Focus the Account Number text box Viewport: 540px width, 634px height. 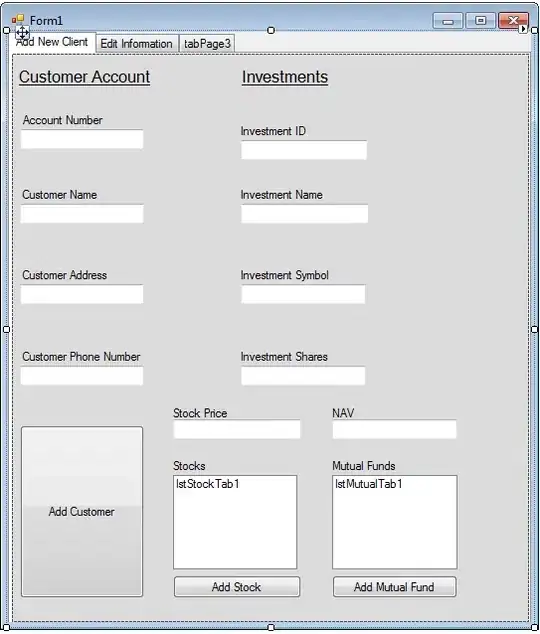pyautogui.click(x=82, y=139)
